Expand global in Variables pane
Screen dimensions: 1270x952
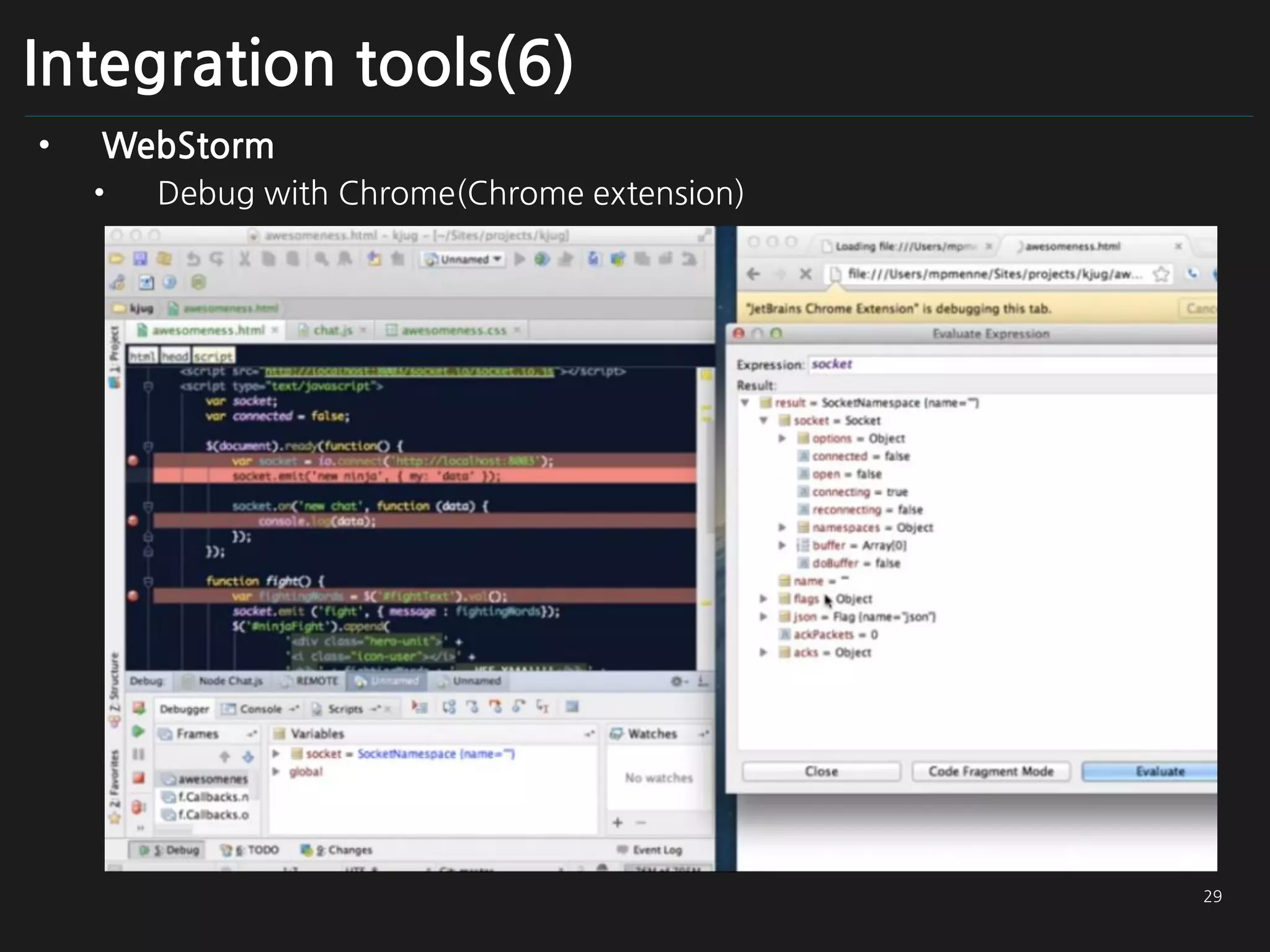(277, 772)
